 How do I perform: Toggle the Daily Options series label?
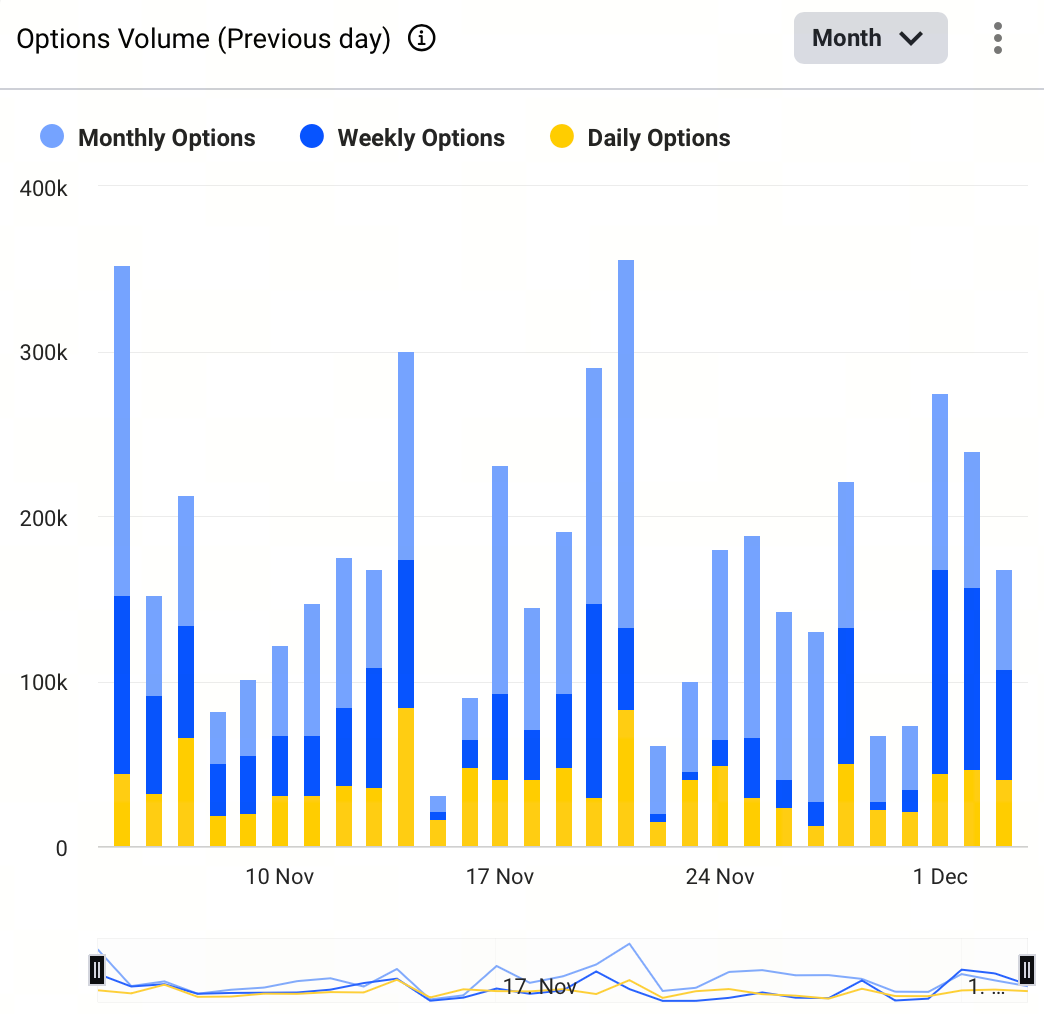coord(658,138)
